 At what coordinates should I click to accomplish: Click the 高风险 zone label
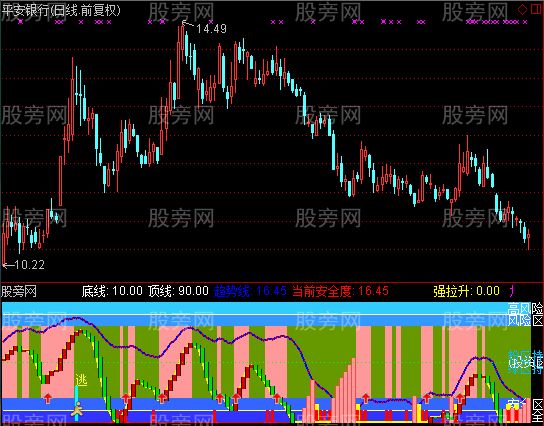click(x=525, y=308)
